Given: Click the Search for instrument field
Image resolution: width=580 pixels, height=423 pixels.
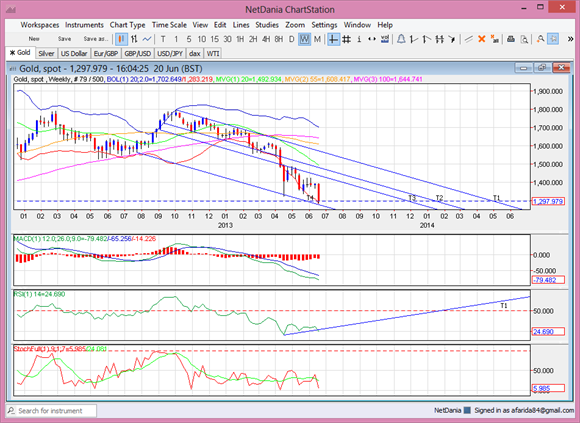Looking at the screenshot, I should (51, 411).
